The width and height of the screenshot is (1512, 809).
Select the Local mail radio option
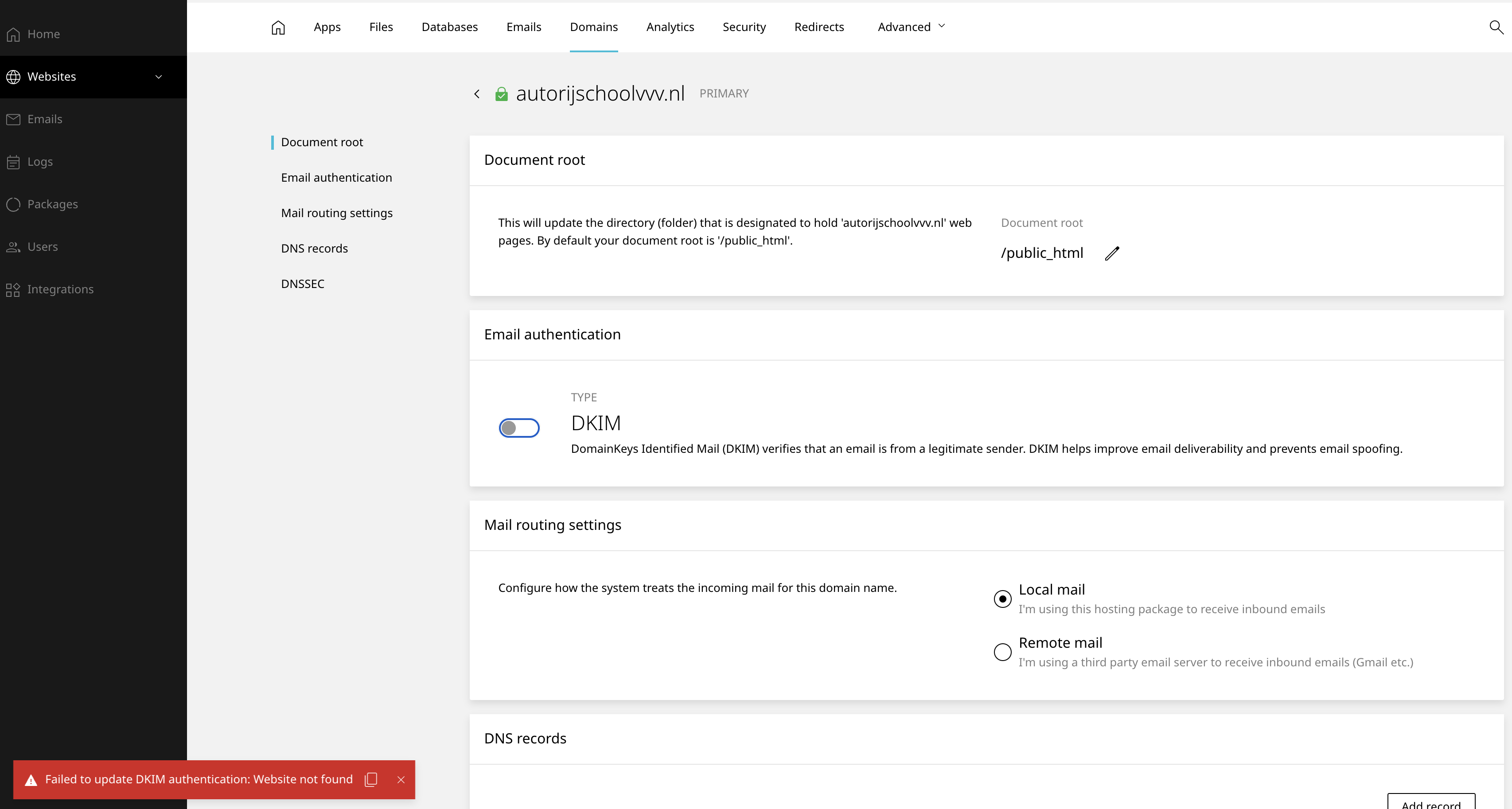(1002, 599)
